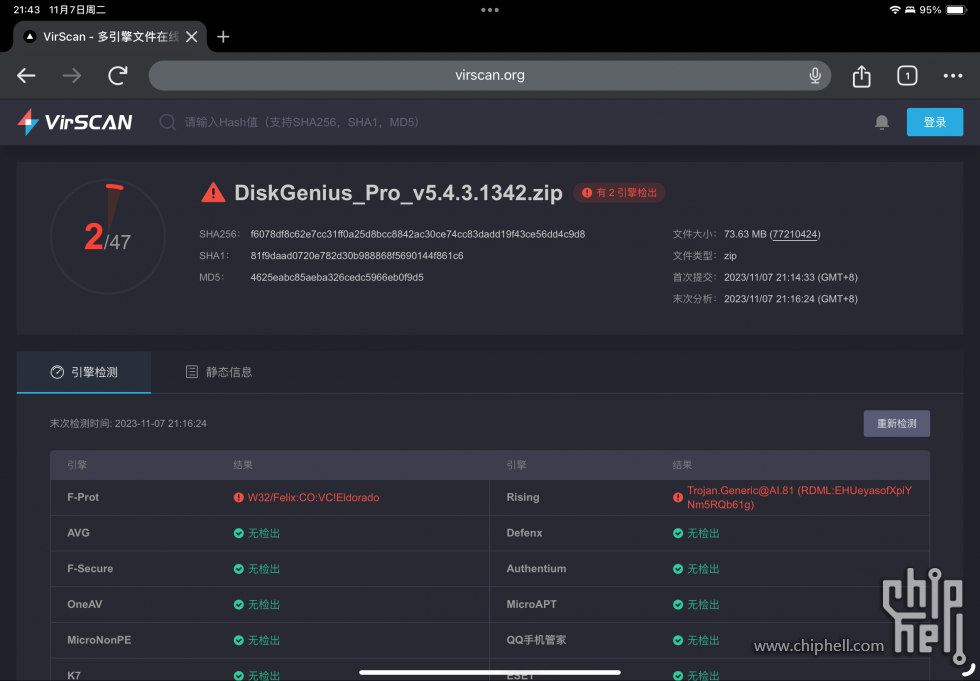The width and height of the screenshot is (980, 681).
Task: Click the Defenx engine name
Action: (x=524, y=533)
